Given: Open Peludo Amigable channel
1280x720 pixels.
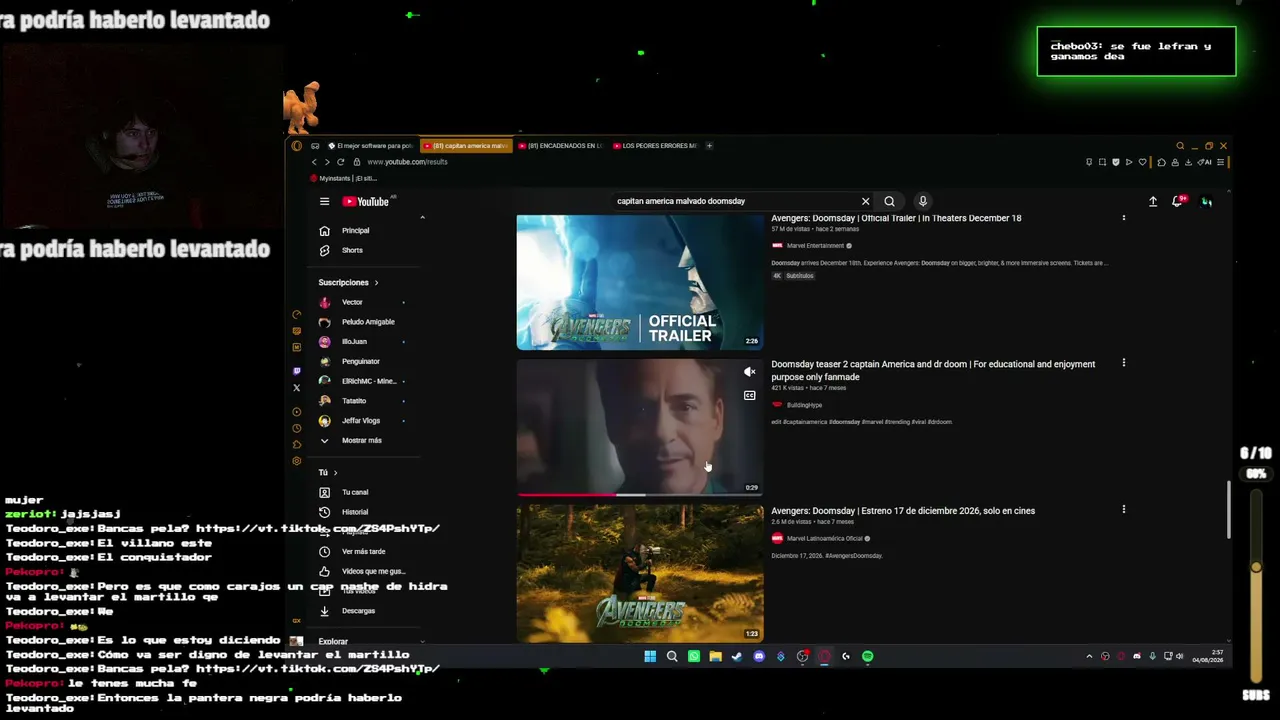Looking at the screenshot, I should point(368,322).
